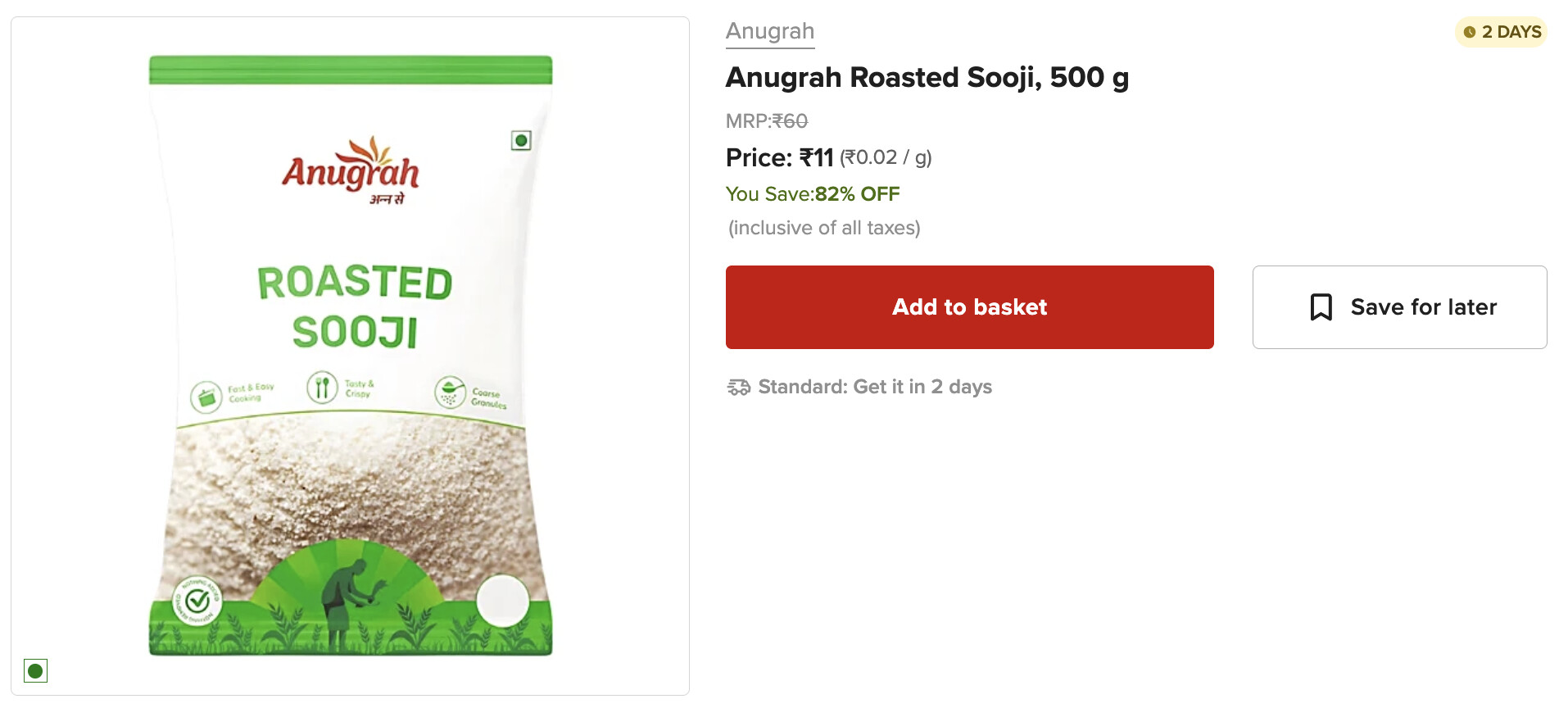Click the Fast & Easy Cooking icon

point(206,397)
